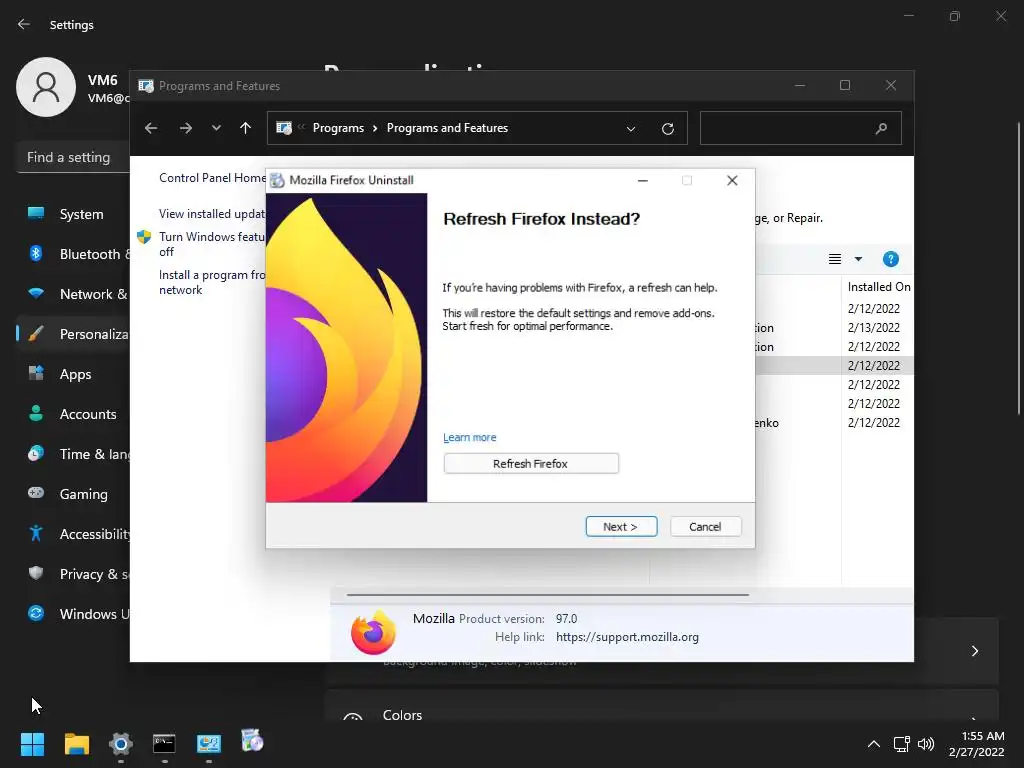Open the volume tray icon
Image resolution: width=1024 pixels, height=768 pixels.
click(925, 744)
